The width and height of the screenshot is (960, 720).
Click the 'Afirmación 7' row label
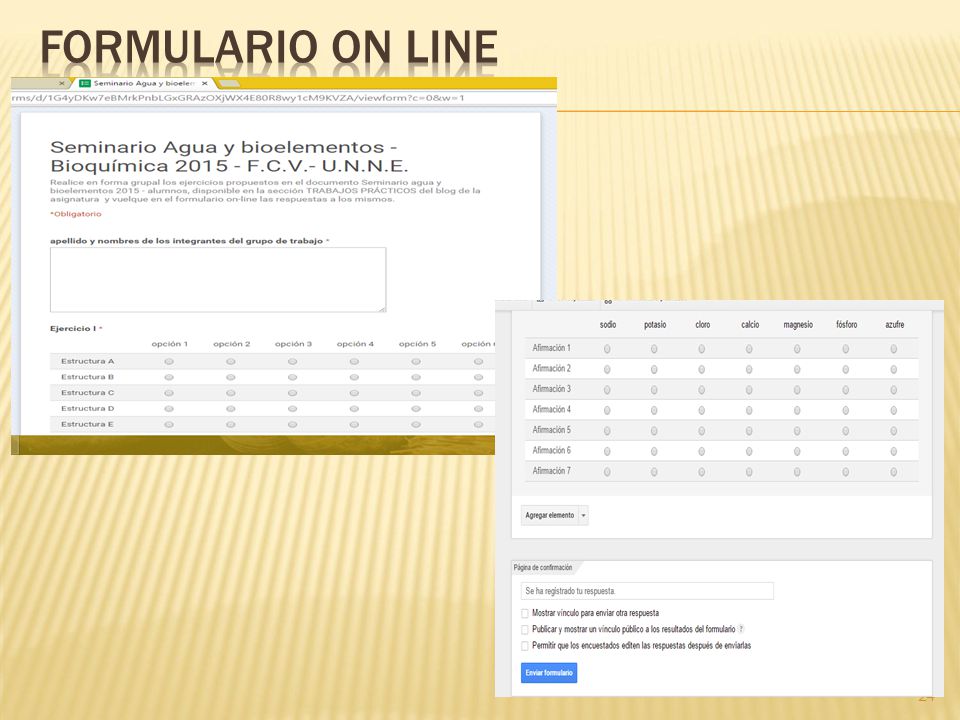[x=552, y=471]
